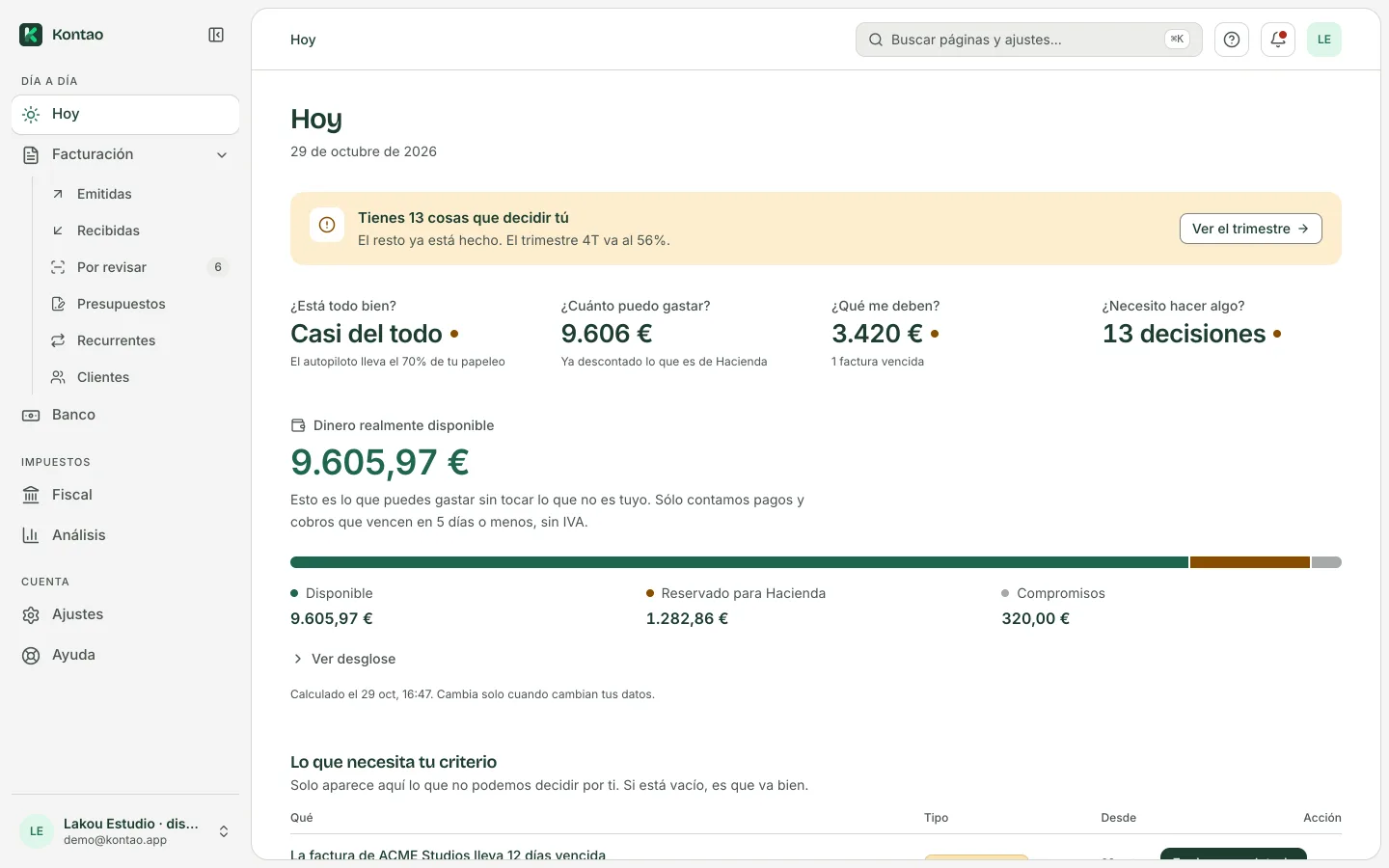Open Banco section
The height and width of the screenshot is (868, 1389).
pyautogui.click(x=125, y=415)
